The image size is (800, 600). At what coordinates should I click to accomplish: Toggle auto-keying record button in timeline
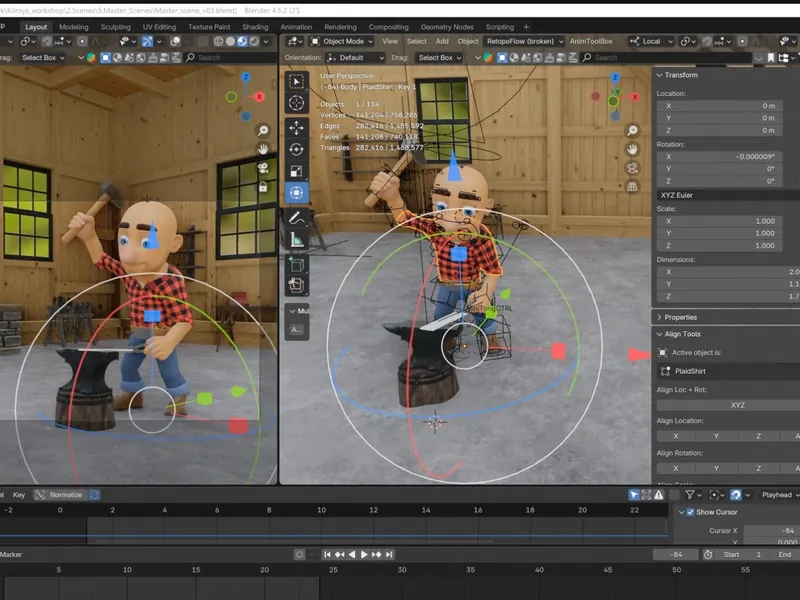coord(299,555)
